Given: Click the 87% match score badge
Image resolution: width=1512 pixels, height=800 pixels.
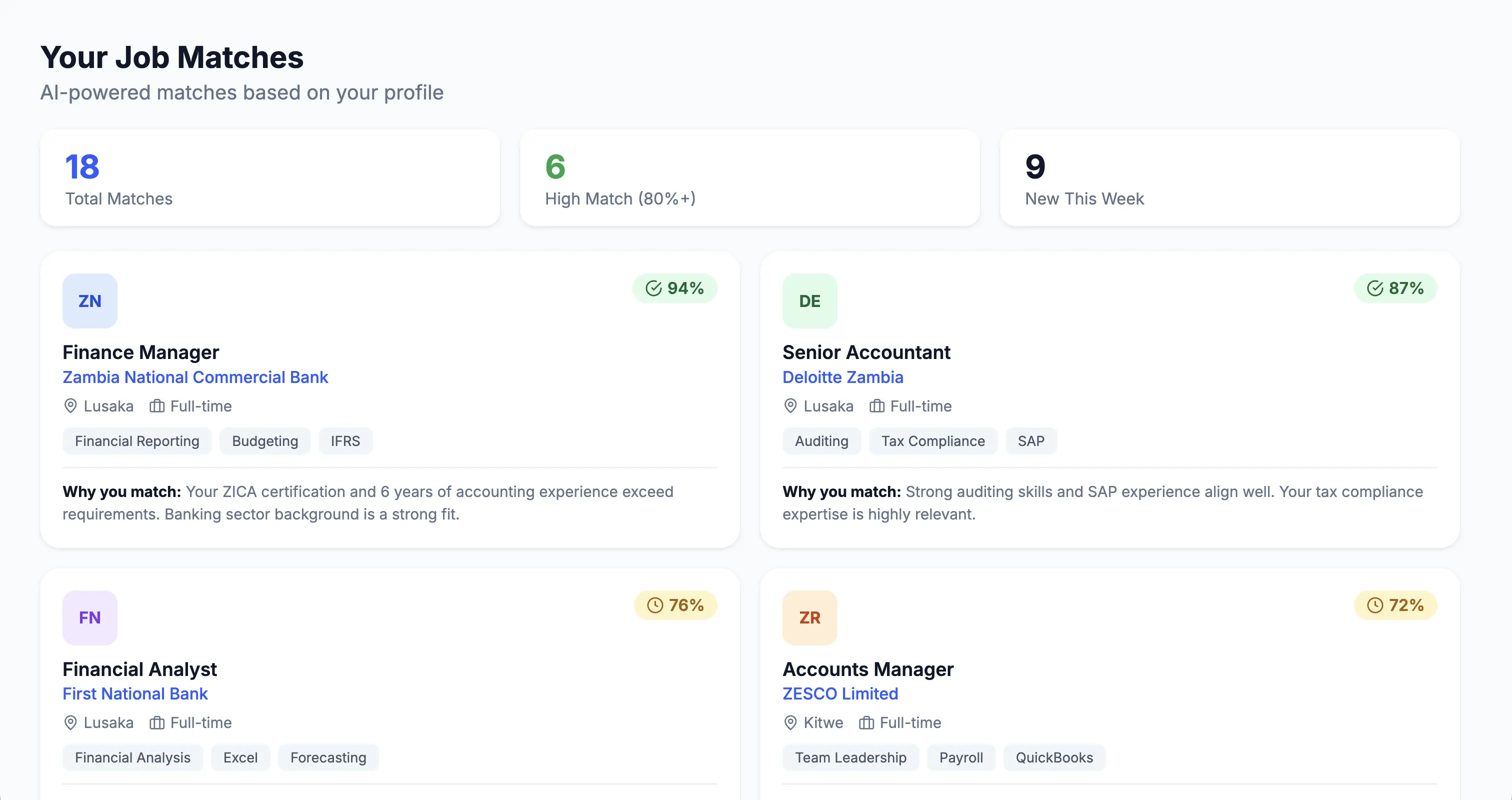Looking at the screenshot, I should point(1394,288).
